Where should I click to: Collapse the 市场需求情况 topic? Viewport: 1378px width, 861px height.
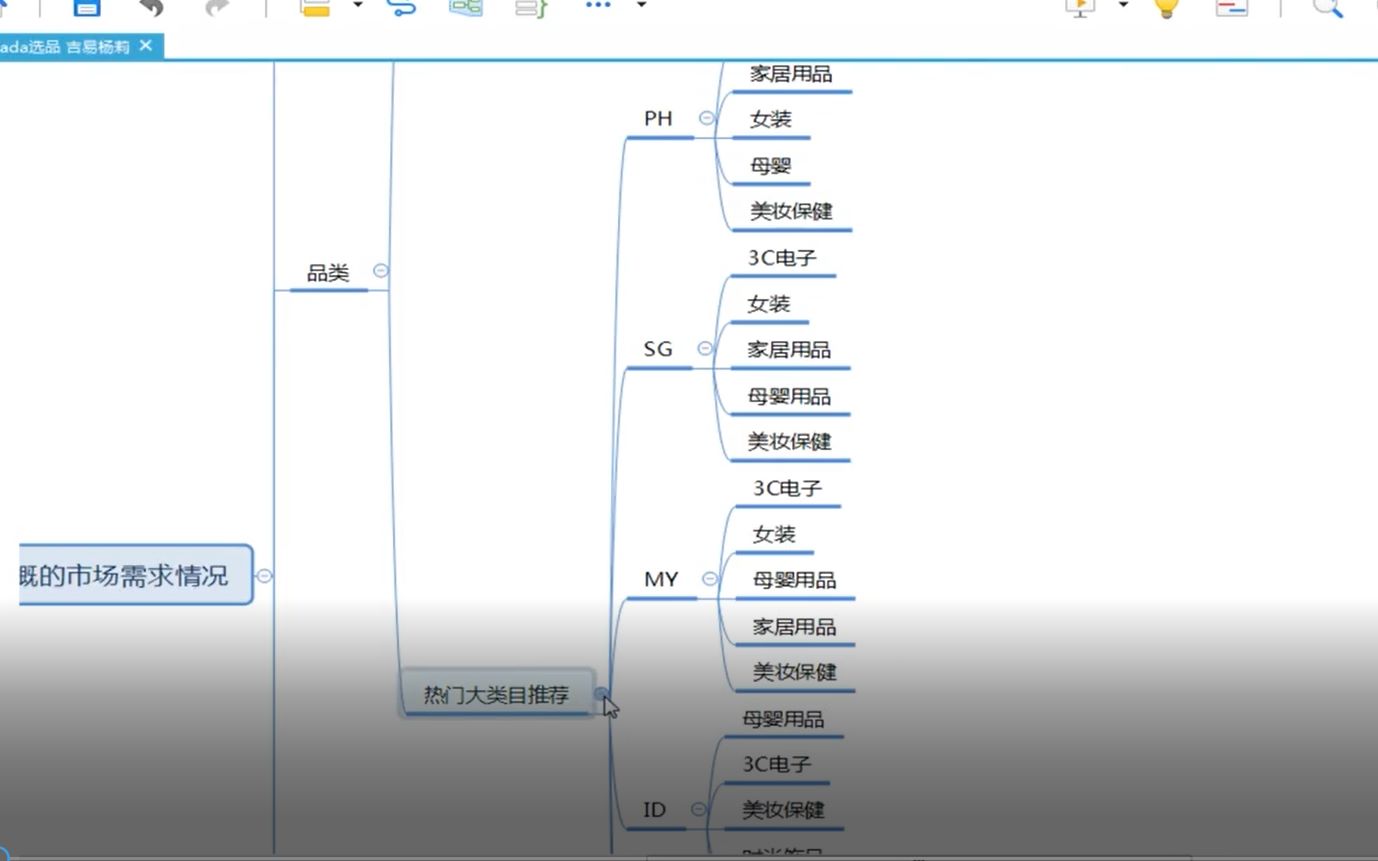(x=264, y=575)
